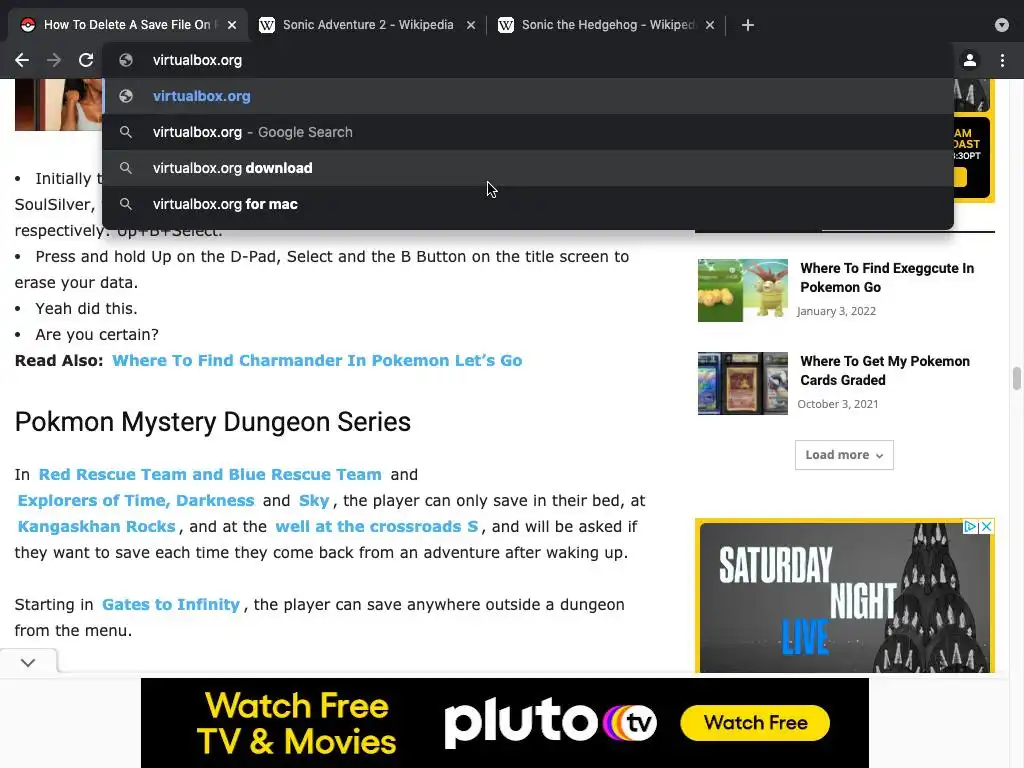Click the Exeggcute article thumbnail

pyautogui.click(x=743, y=291)
